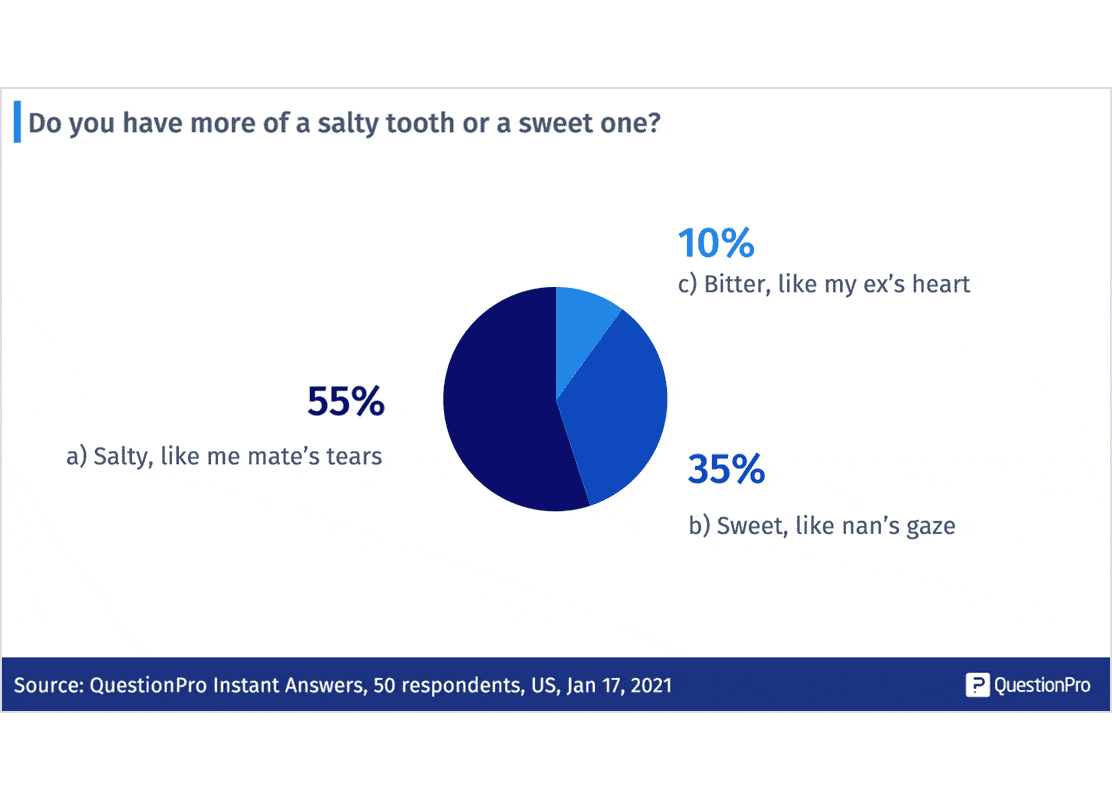The height and width of the screenshot is (800, 1112).
Task: Click the center of the pie chart
Action: pyautogui.click(x=555, y=399)
